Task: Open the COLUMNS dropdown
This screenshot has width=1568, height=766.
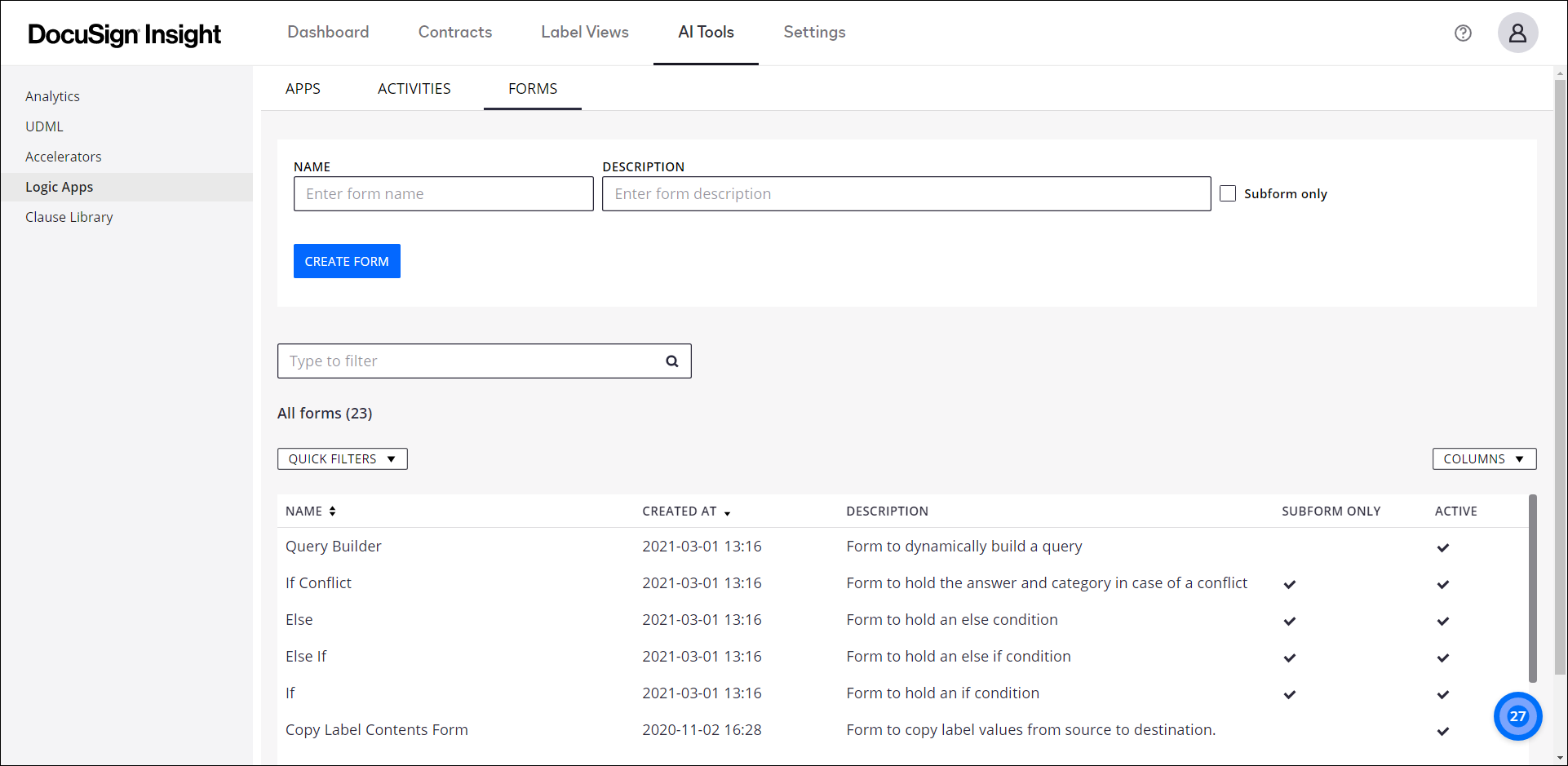Action: pos(1484,458)
